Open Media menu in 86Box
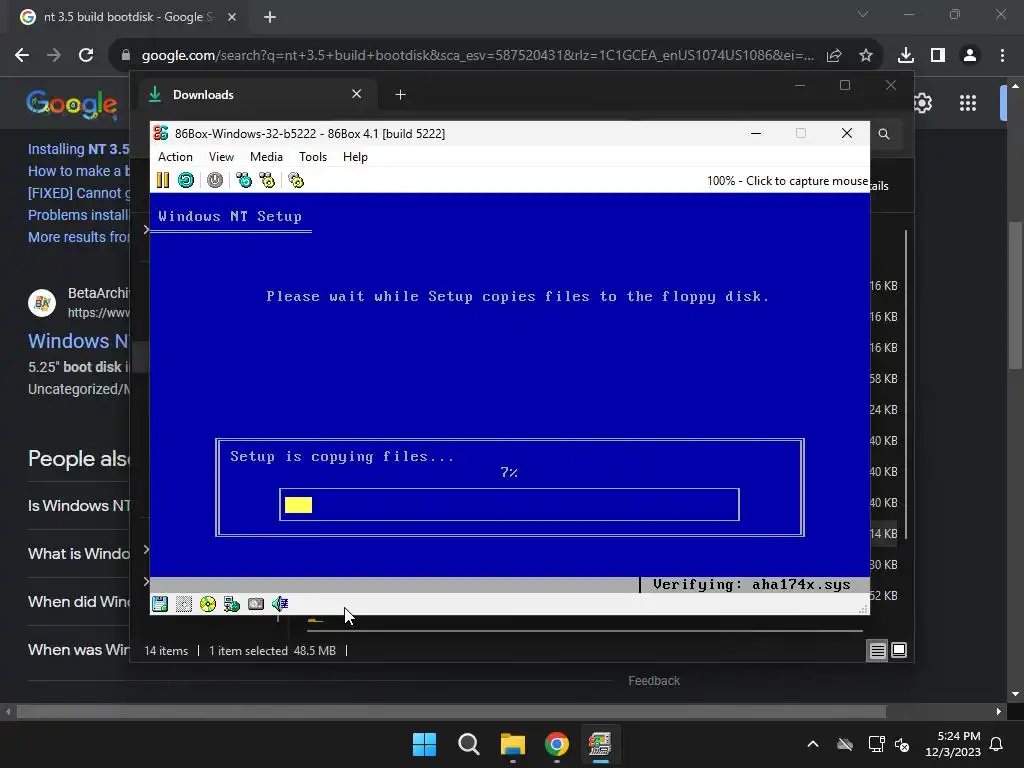The width and height of the screenshot is (1024, 768). click(x=266, y=157)
